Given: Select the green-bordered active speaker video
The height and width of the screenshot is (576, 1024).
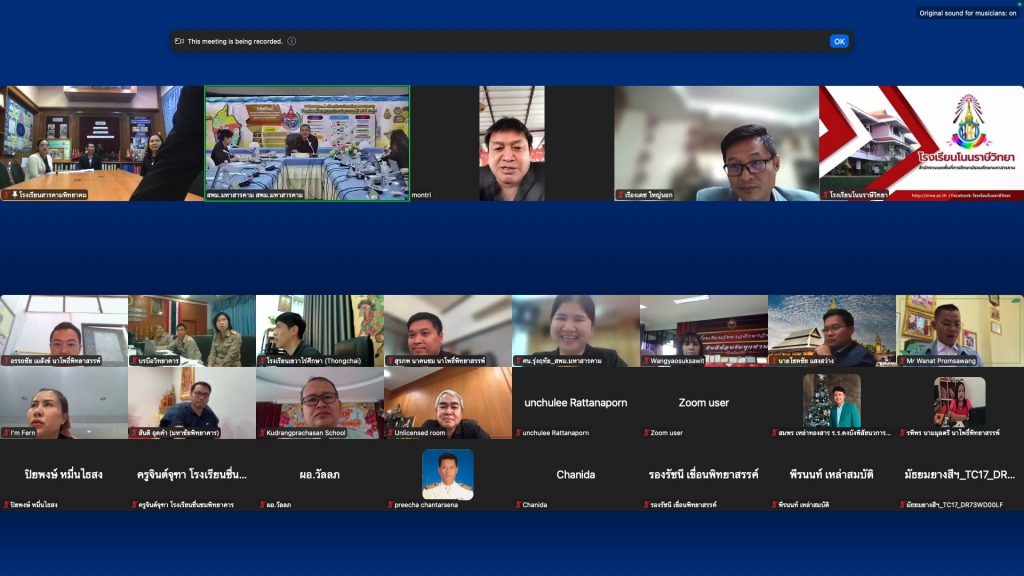Looking at the screenshot, I should coord(307,143).
